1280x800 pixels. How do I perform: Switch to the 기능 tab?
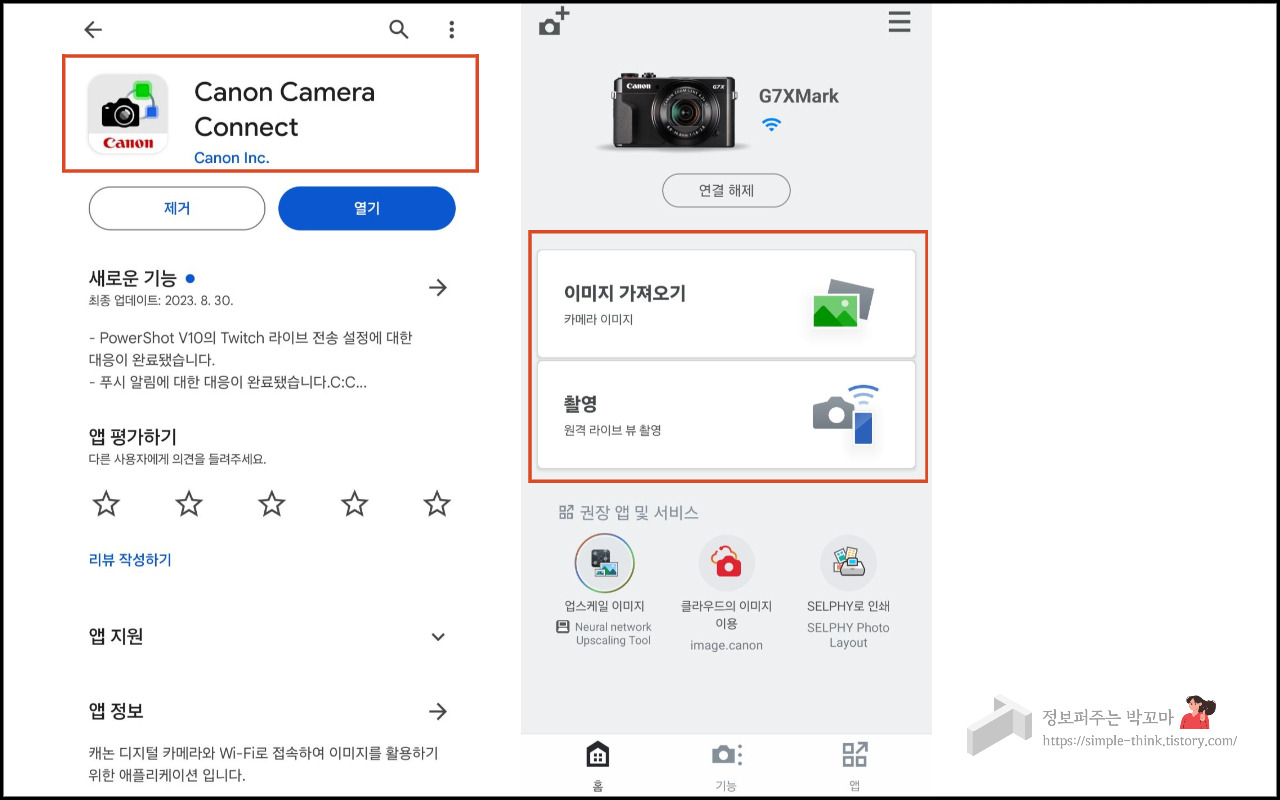pyautogui.click(x=726, y=764)
